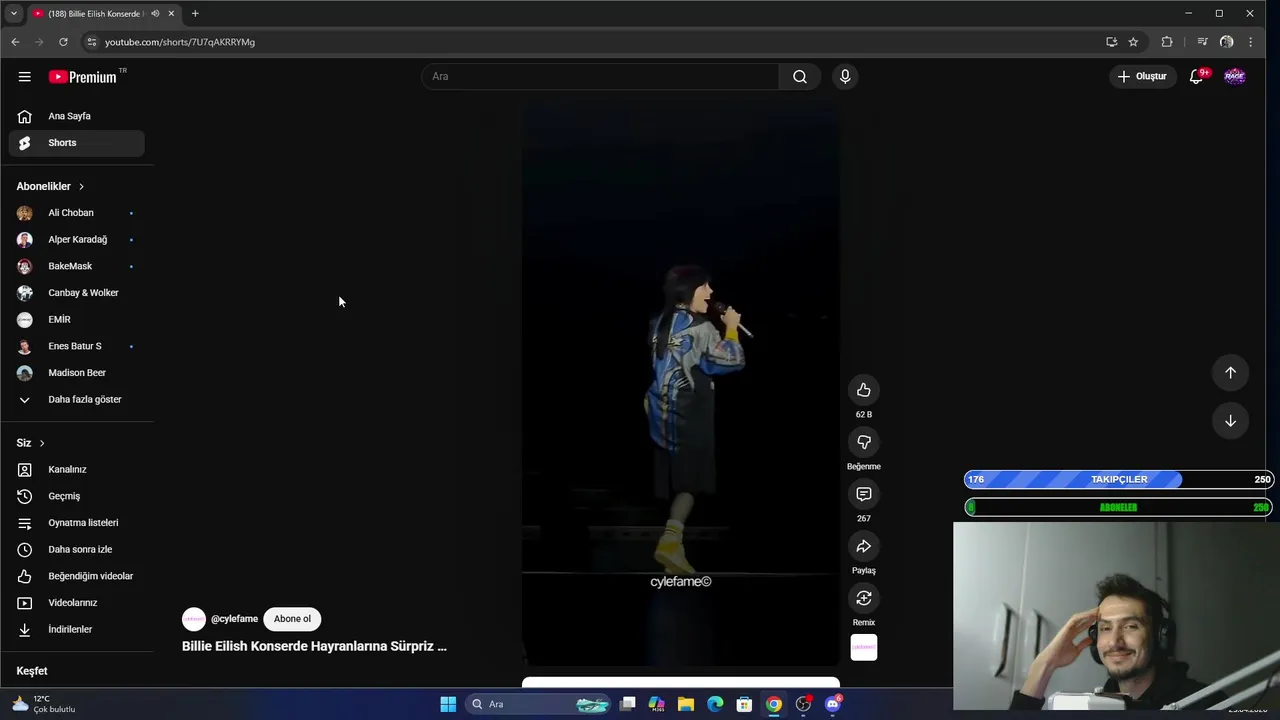1280x720 pixels.
Task: Expand Daha fazla göster subscriptions
Action: [77, 399]
